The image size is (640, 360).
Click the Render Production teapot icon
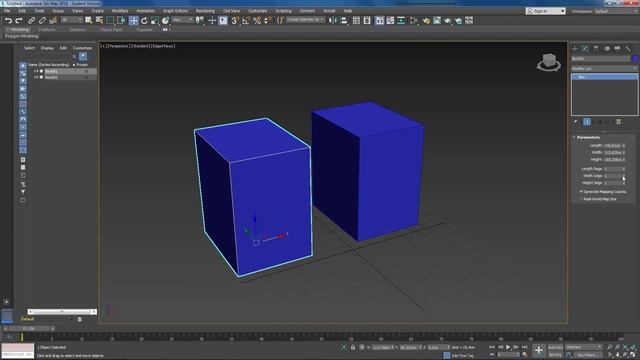point(448,20)
